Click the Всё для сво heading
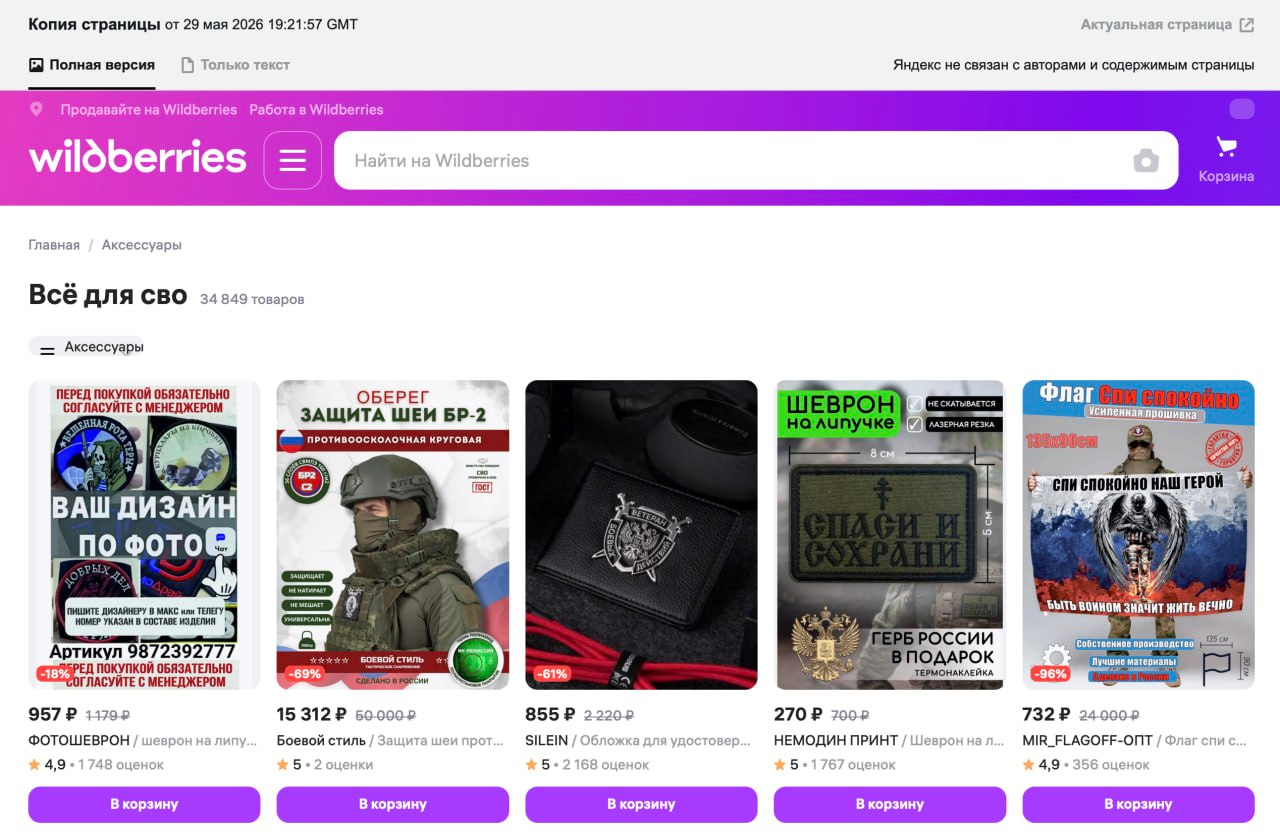This screenshot has height=836, width=1280. click(x=108, y=295)
